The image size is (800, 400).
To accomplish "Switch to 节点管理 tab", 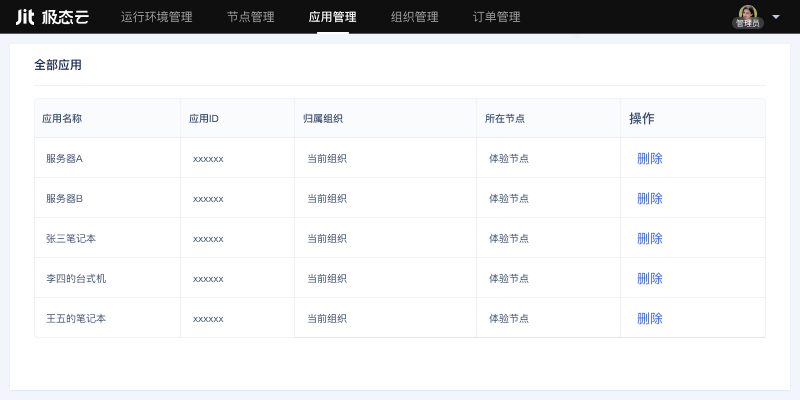I will pyautogui.click(x=251, y=17).
